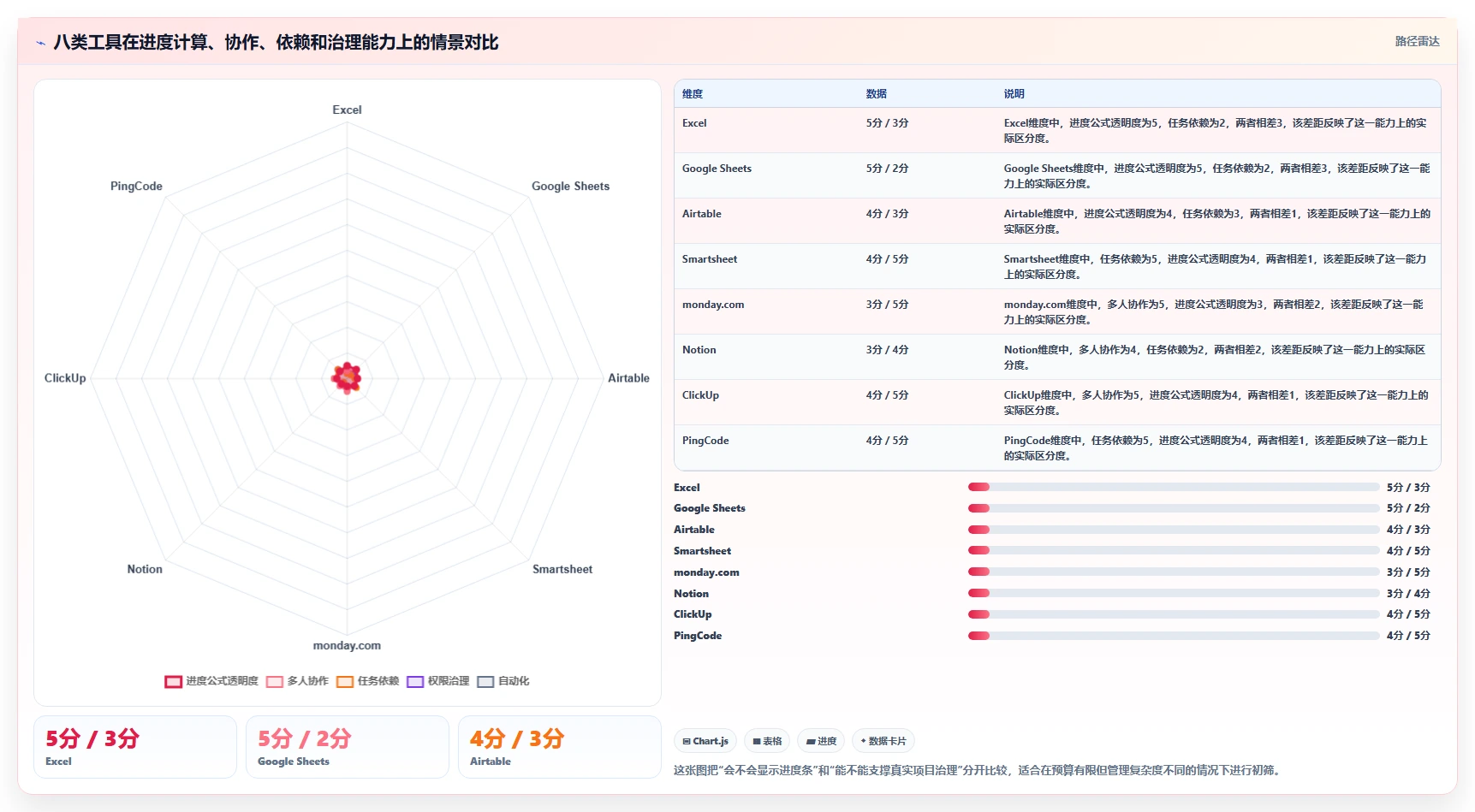The width and height of the screenshot is (1475, 812).
Task: Click the PingCode label in progress list
Action: click(698, 636)
